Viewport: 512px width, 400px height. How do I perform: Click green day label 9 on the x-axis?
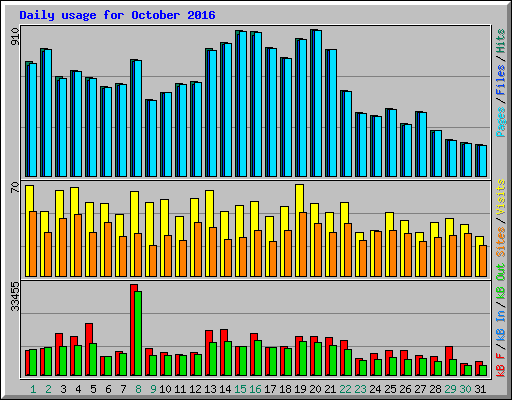(x=153, y=389)
